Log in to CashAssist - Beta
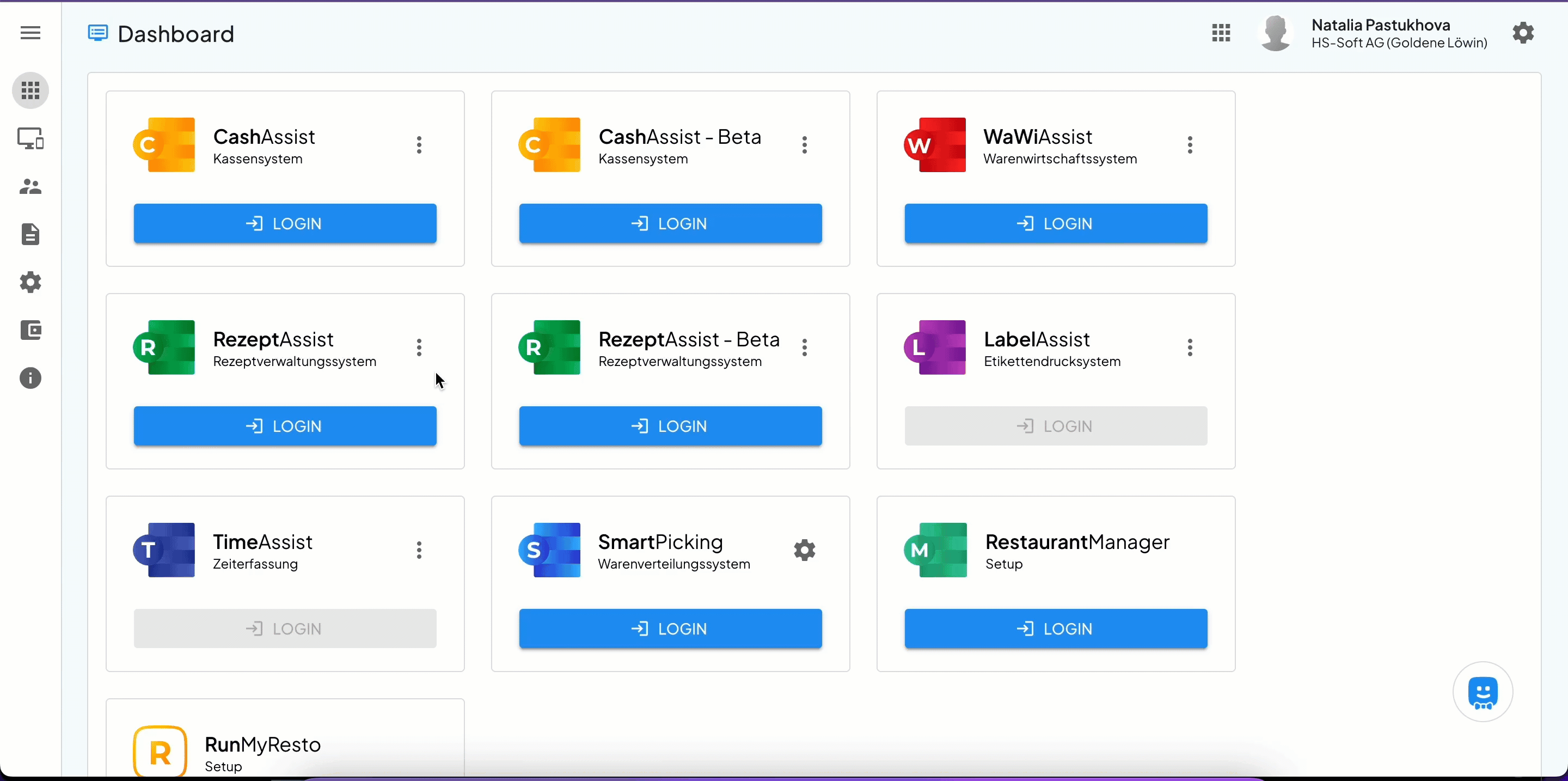Image resolution: width=1568 pixels, height=781 pixels. (670, 223)
